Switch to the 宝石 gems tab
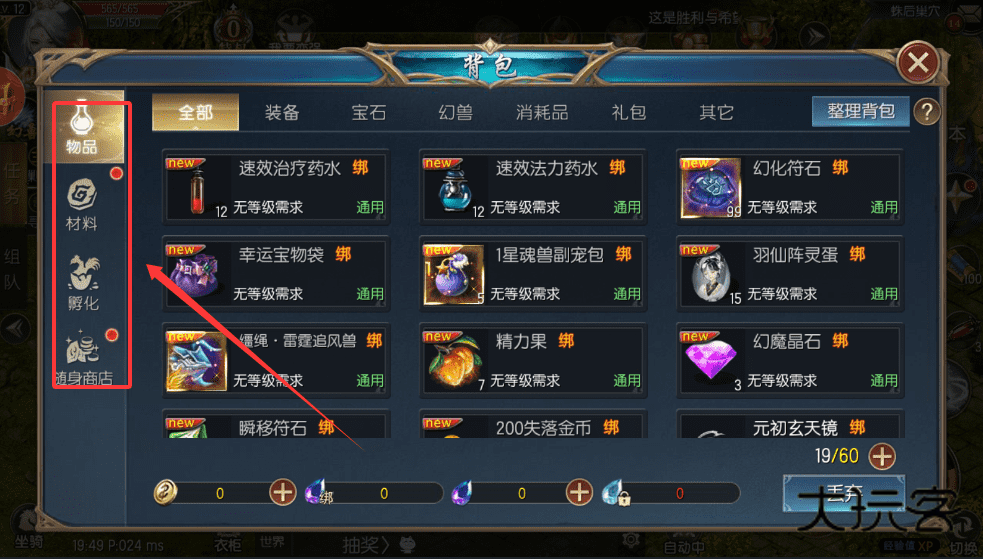Image resolution: width=983 pixels, height=559 pixels. 369,112
